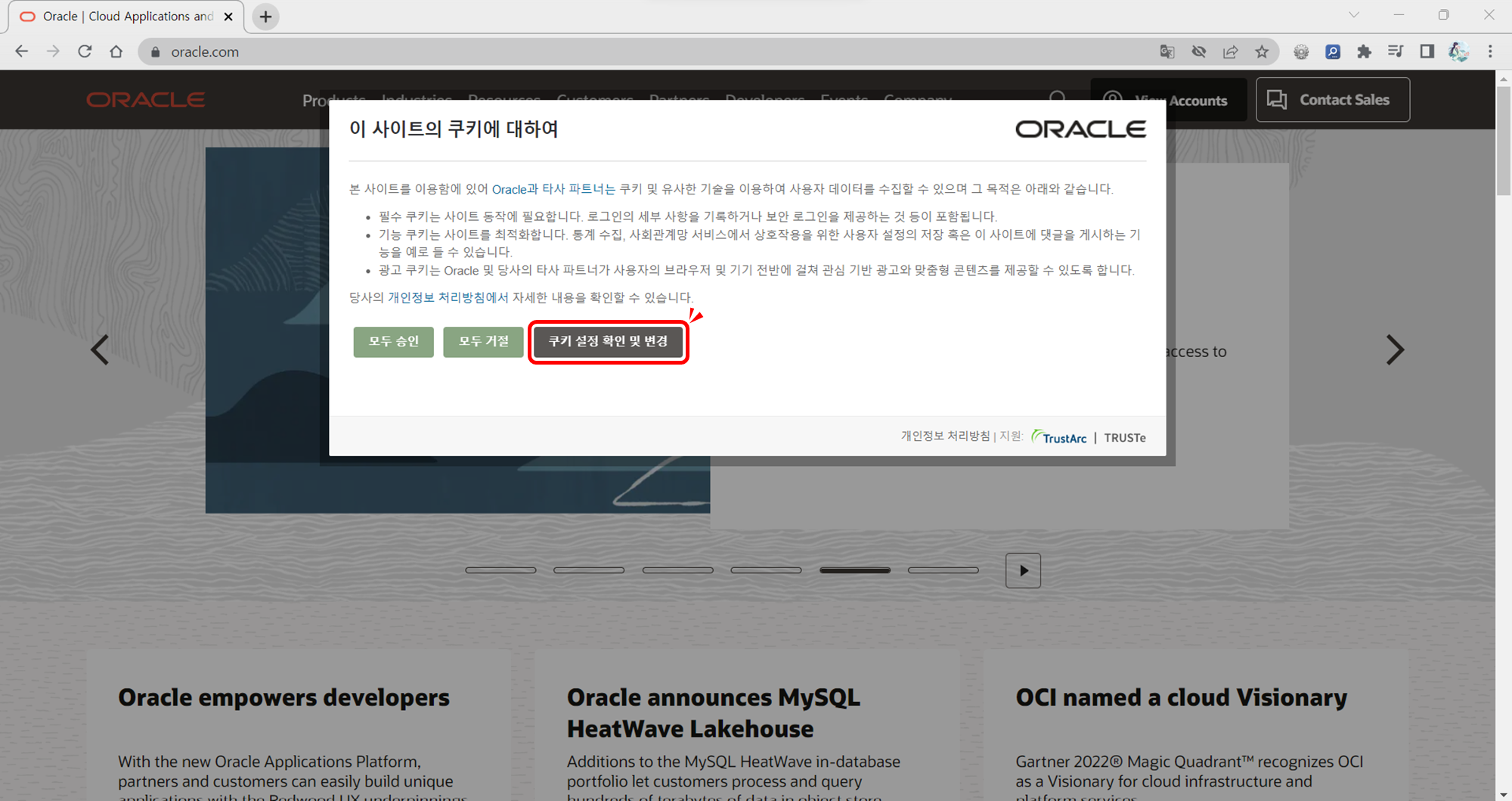This screenshot has height=801, width=1512.
Task: Click the page vertical scrollbar thumb
Action: (1504, 142)
